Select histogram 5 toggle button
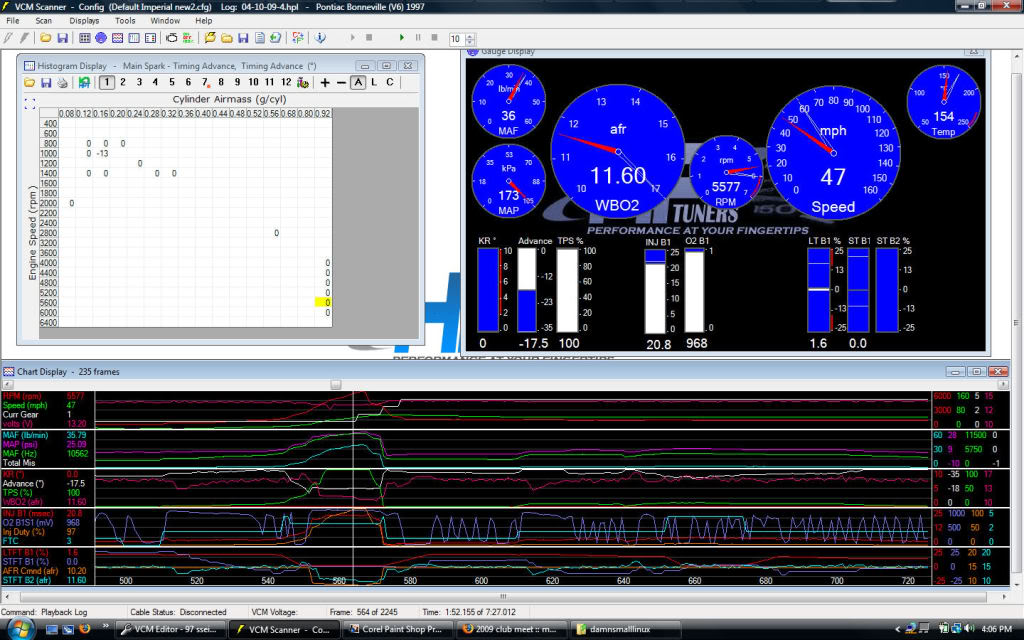 (x=172, y=82)
